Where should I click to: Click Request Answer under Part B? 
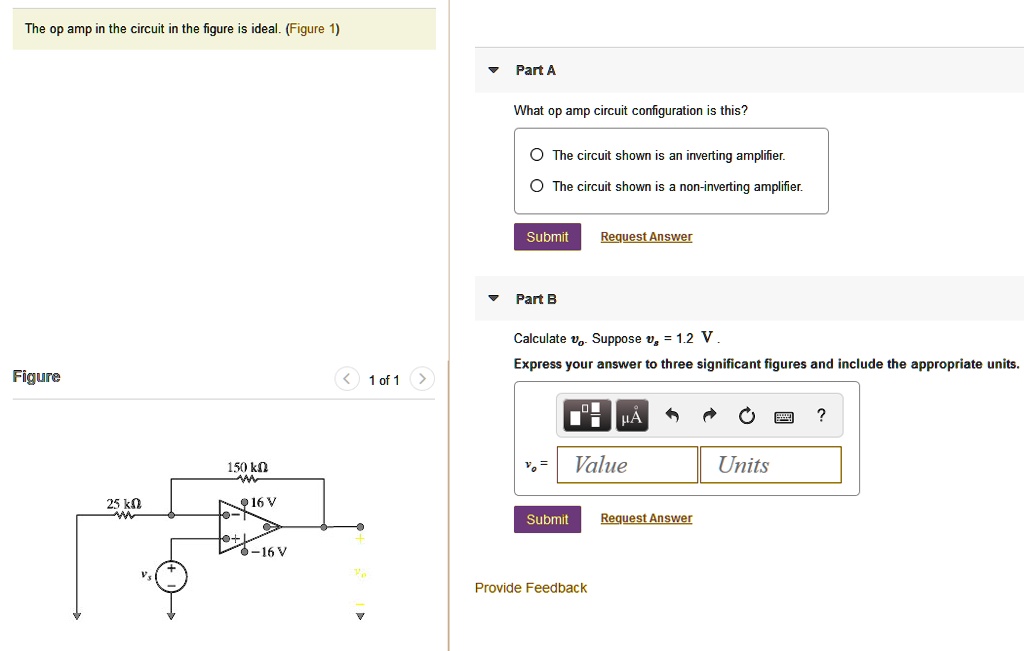coord(645,518)
